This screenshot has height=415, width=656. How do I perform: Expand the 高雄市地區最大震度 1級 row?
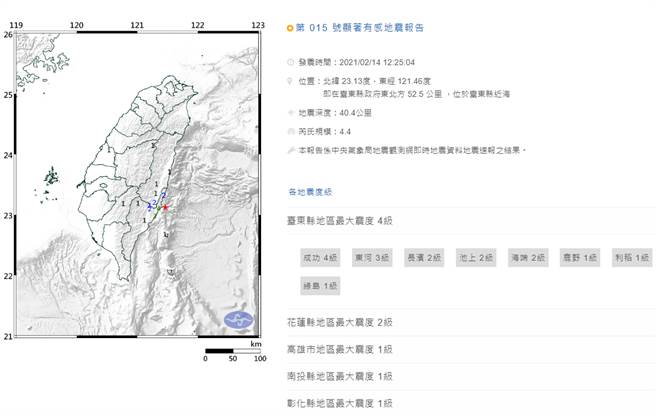[471, 349]
